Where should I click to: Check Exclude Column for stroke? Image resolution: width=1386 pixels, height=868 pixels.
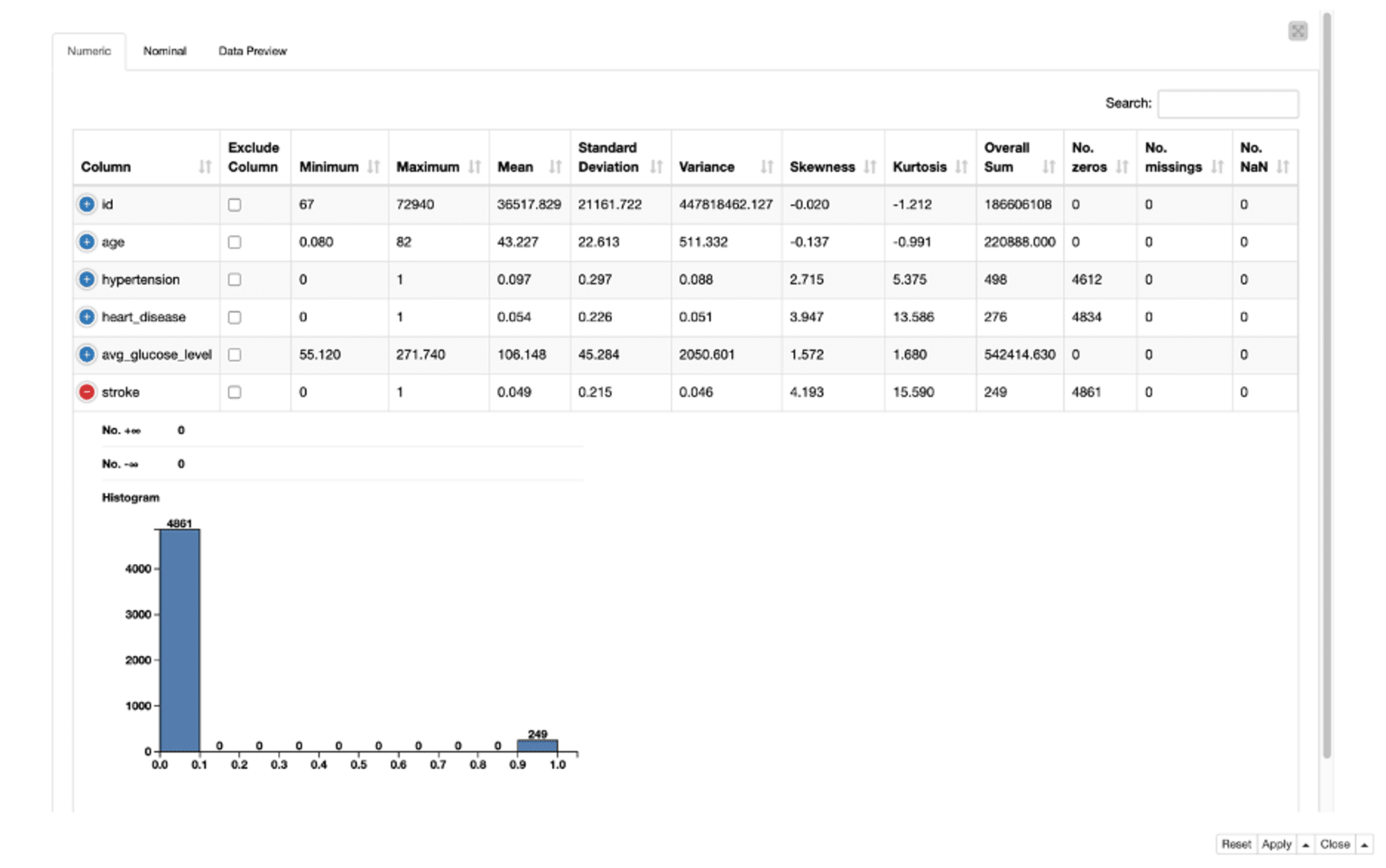click(x=235, y=392)
